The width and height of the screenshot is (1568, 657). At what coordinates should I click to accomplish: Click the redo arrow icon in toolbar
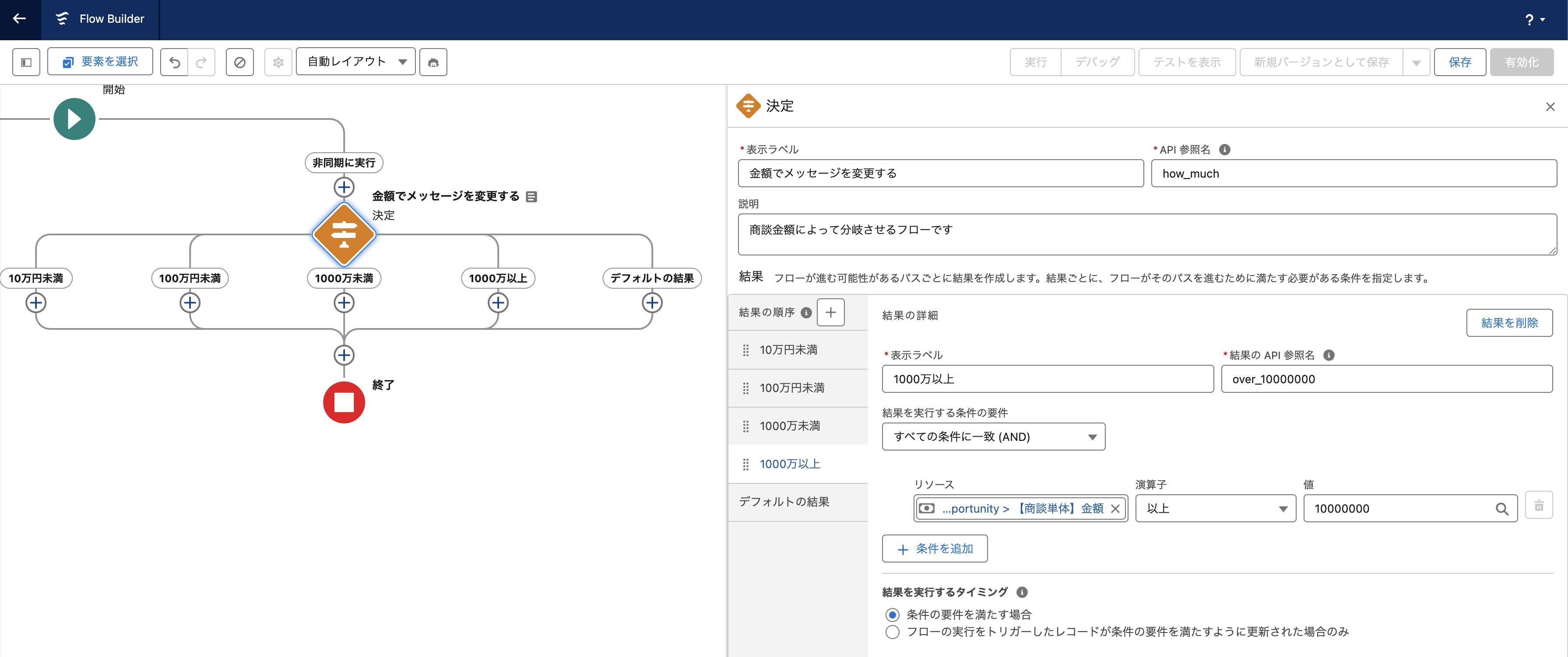click(x=201, y=61)
